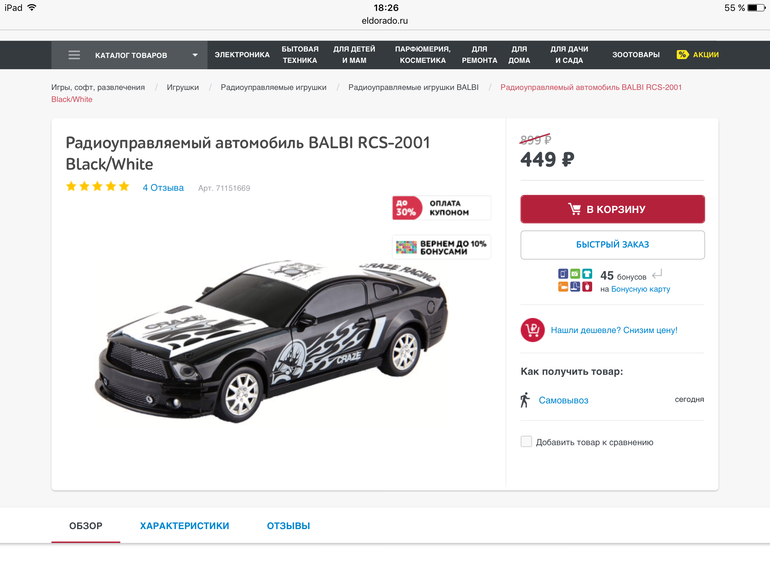Click the RC car product image
The image size is (770, 578).
[272, 340]
